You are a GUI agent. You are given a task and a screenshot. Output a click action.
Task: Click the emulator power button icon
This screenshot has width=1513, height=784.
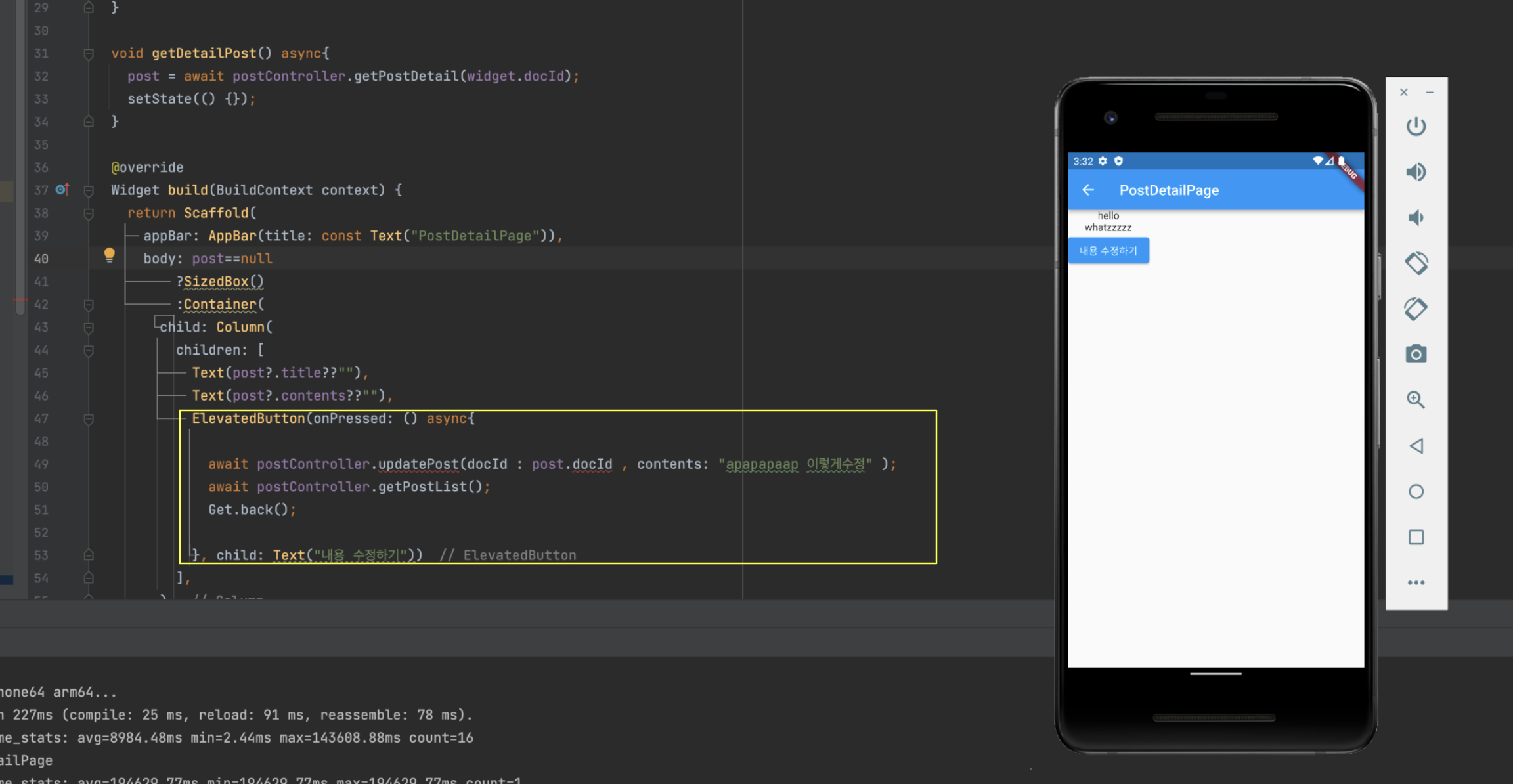coord(1416,126)
